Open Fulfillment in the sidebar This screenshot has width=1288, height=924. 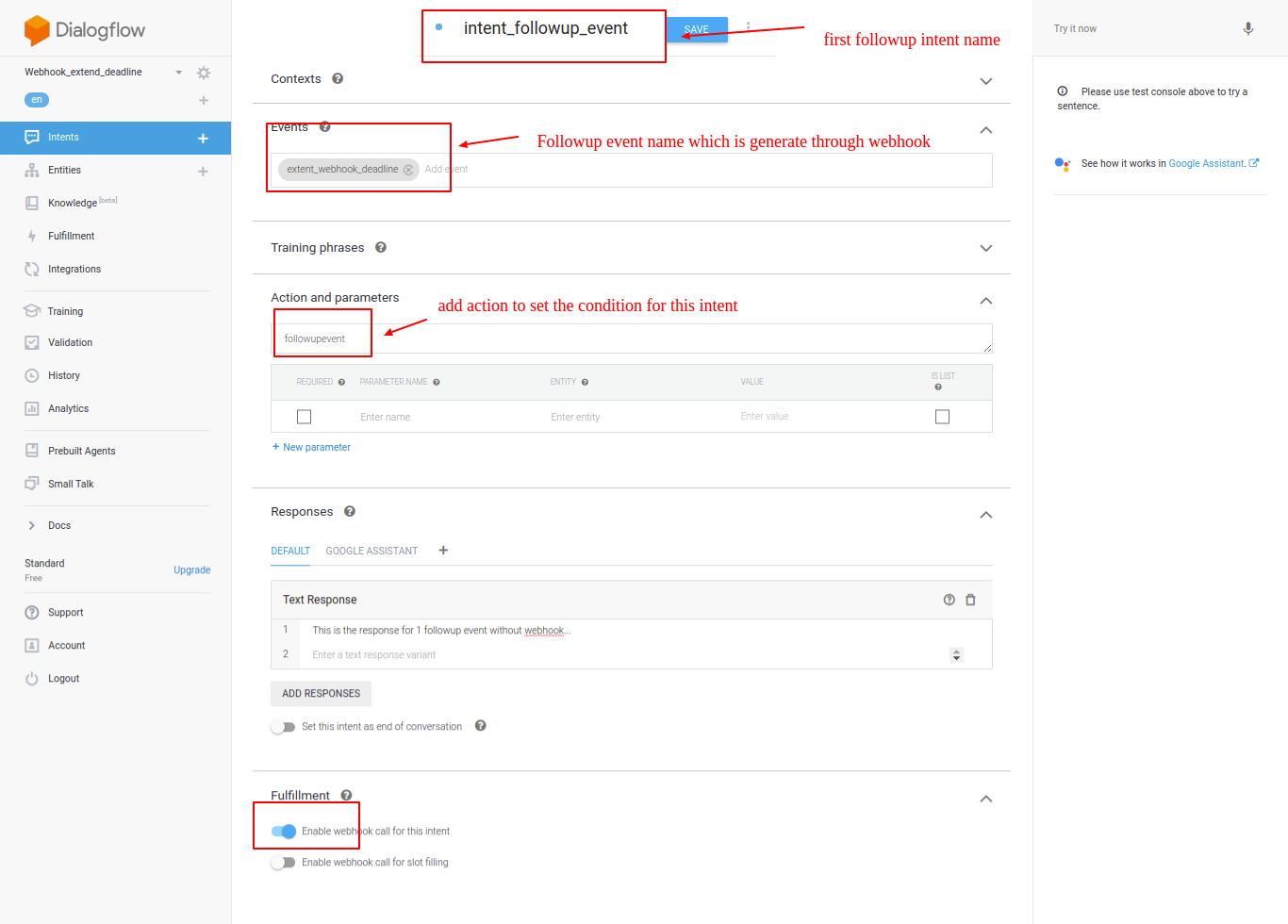point(71,237)
